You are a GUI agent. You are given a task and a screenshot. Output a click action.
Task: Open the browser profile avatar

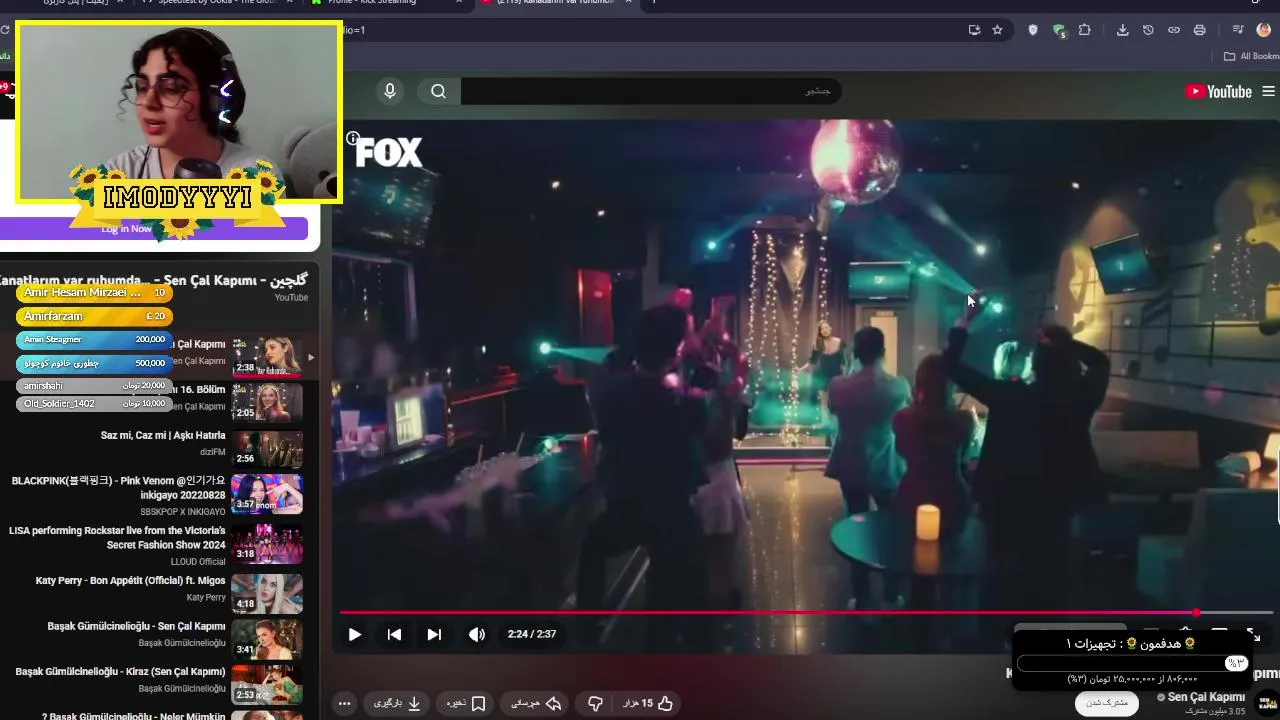tap(1263, 30)
